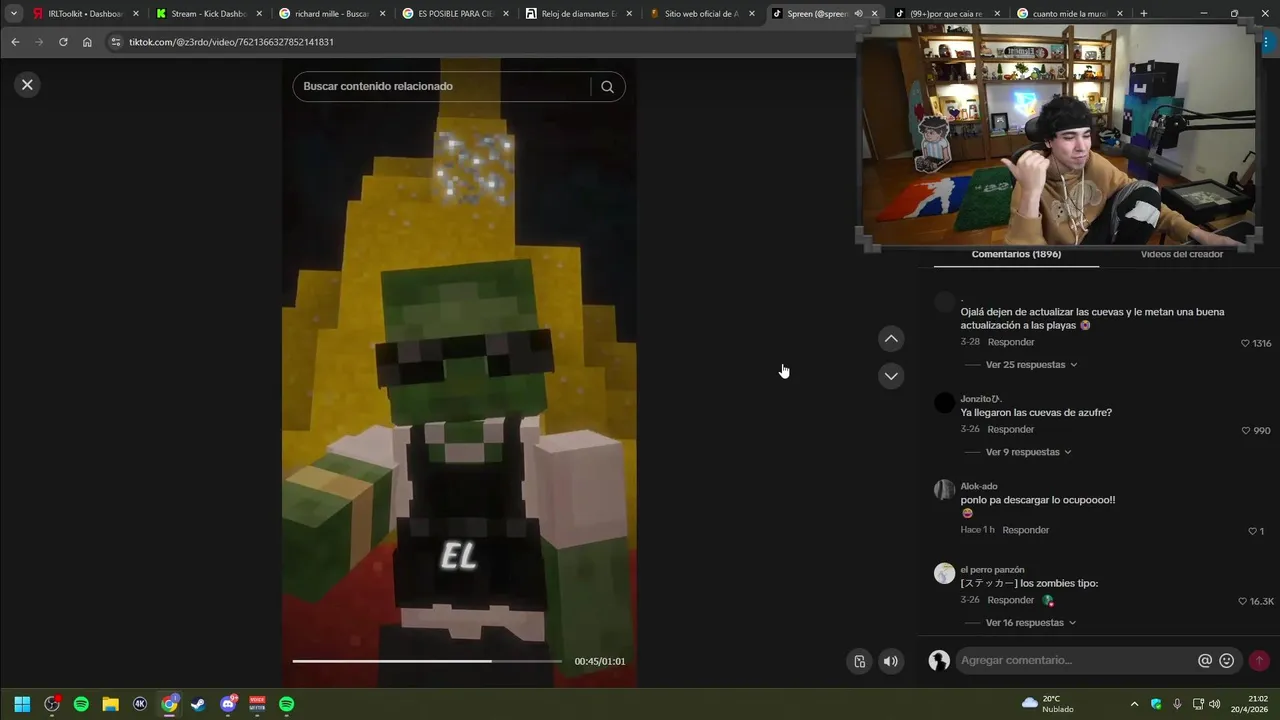Click Responder on el perro panzón's comment
Image resolution: width=1280 pixels, height=720 pixels.
tap(1010, 600)
